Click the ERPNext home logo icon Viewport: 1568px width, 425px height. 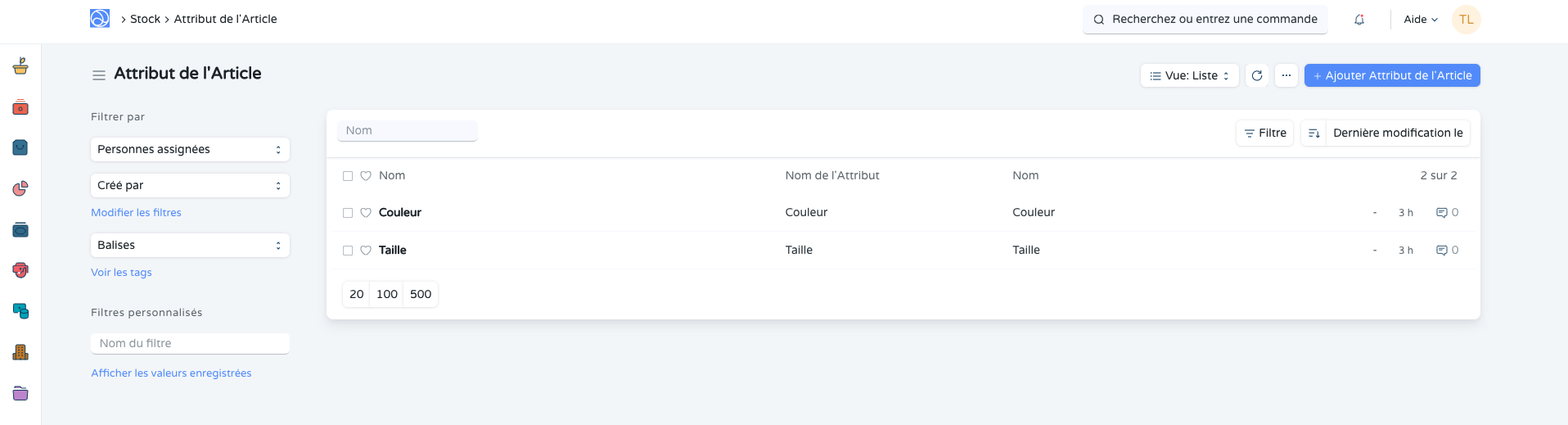tap(100, 19)
